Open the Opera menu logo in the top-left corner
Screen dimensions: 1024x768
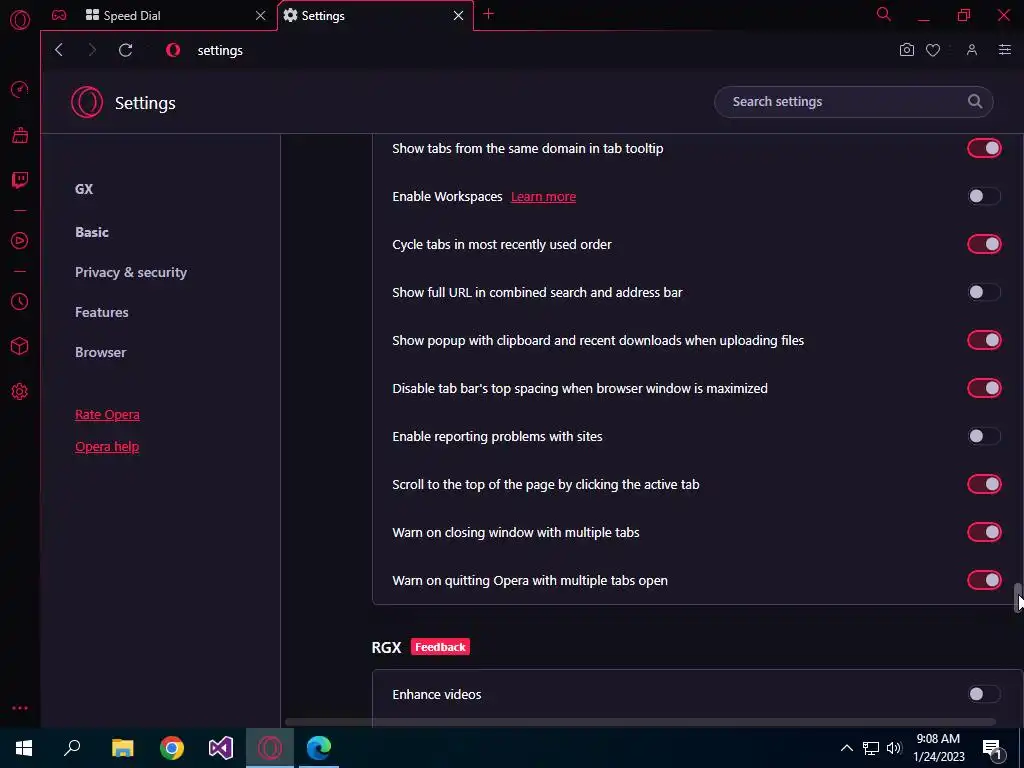point(20,20)
